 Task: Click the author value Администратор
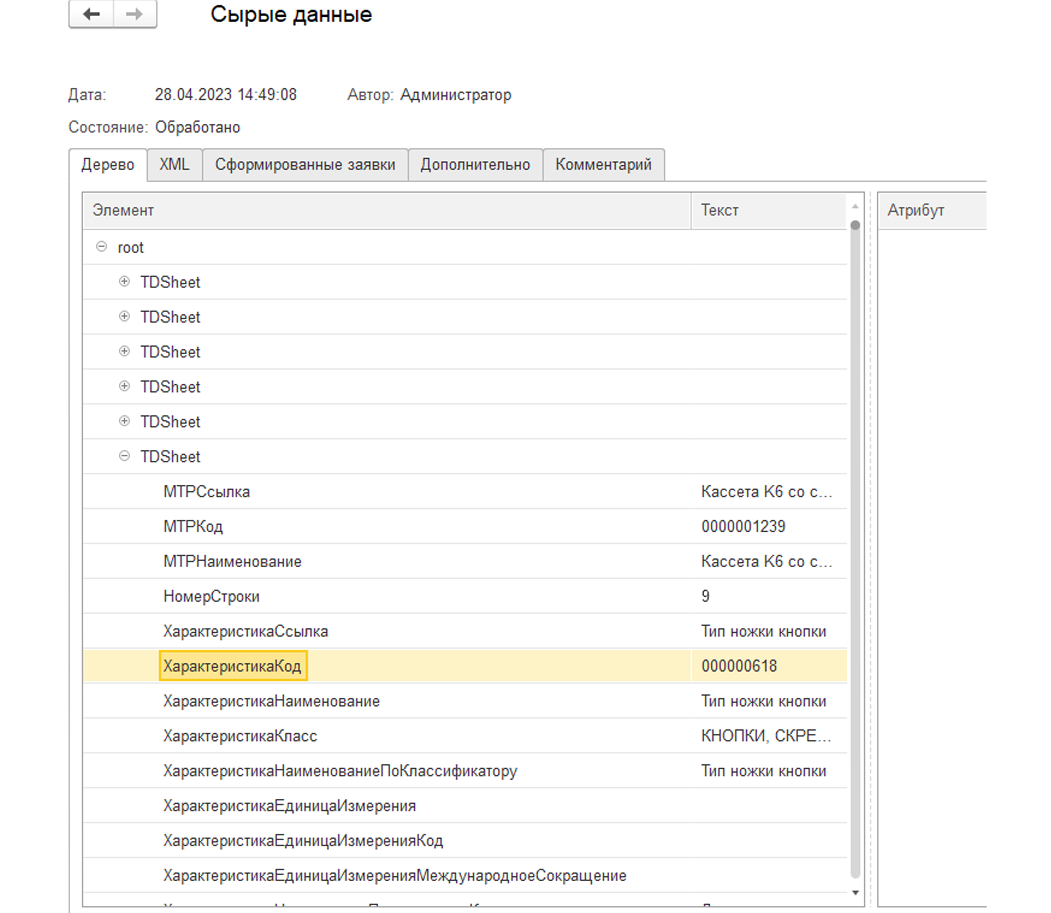455,95
